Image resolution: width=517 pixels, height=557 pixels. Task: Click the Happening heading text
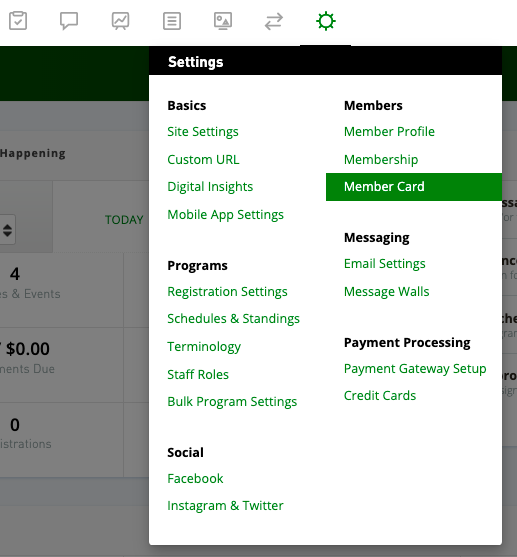tap(33, 153)
